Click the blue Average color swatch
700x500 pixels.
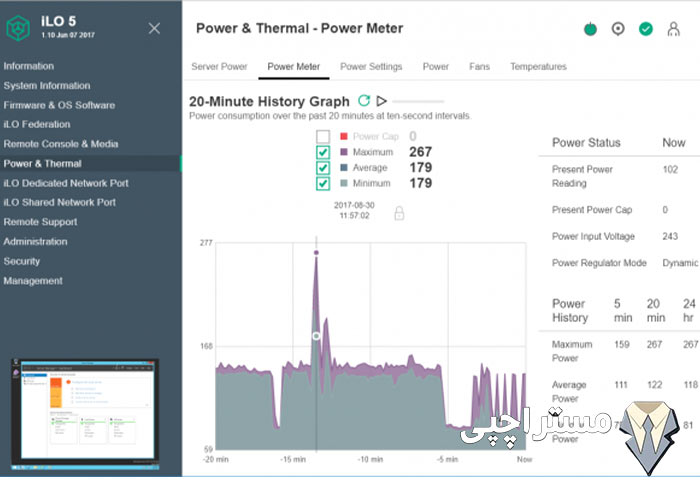point(344,167)
